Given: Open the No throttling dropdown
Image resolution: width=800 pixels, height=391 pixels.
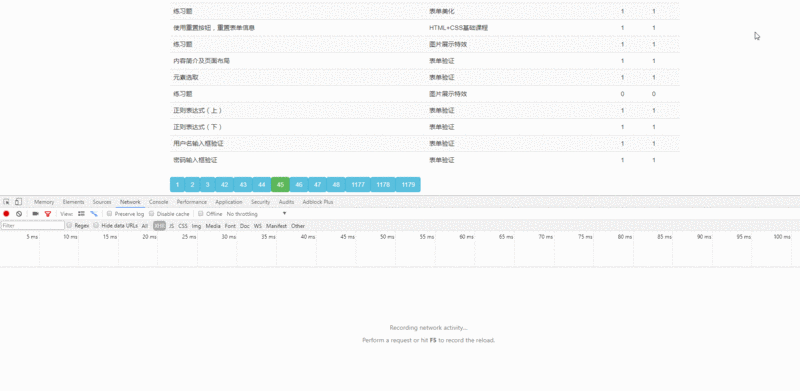Looking at the screenshot, I should 257,214.
